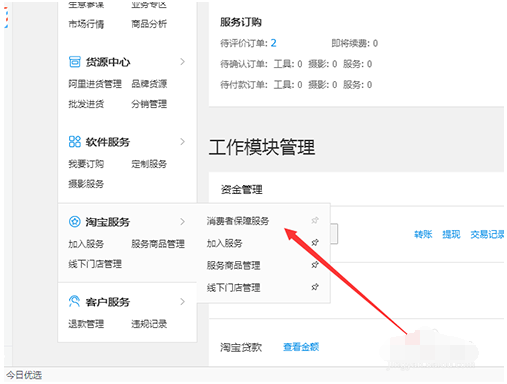Open 加入服务 under 淘宝服务 sidebar
Image resolution: width=507 pixels, height=384 pixels.
tap(86, 244)
